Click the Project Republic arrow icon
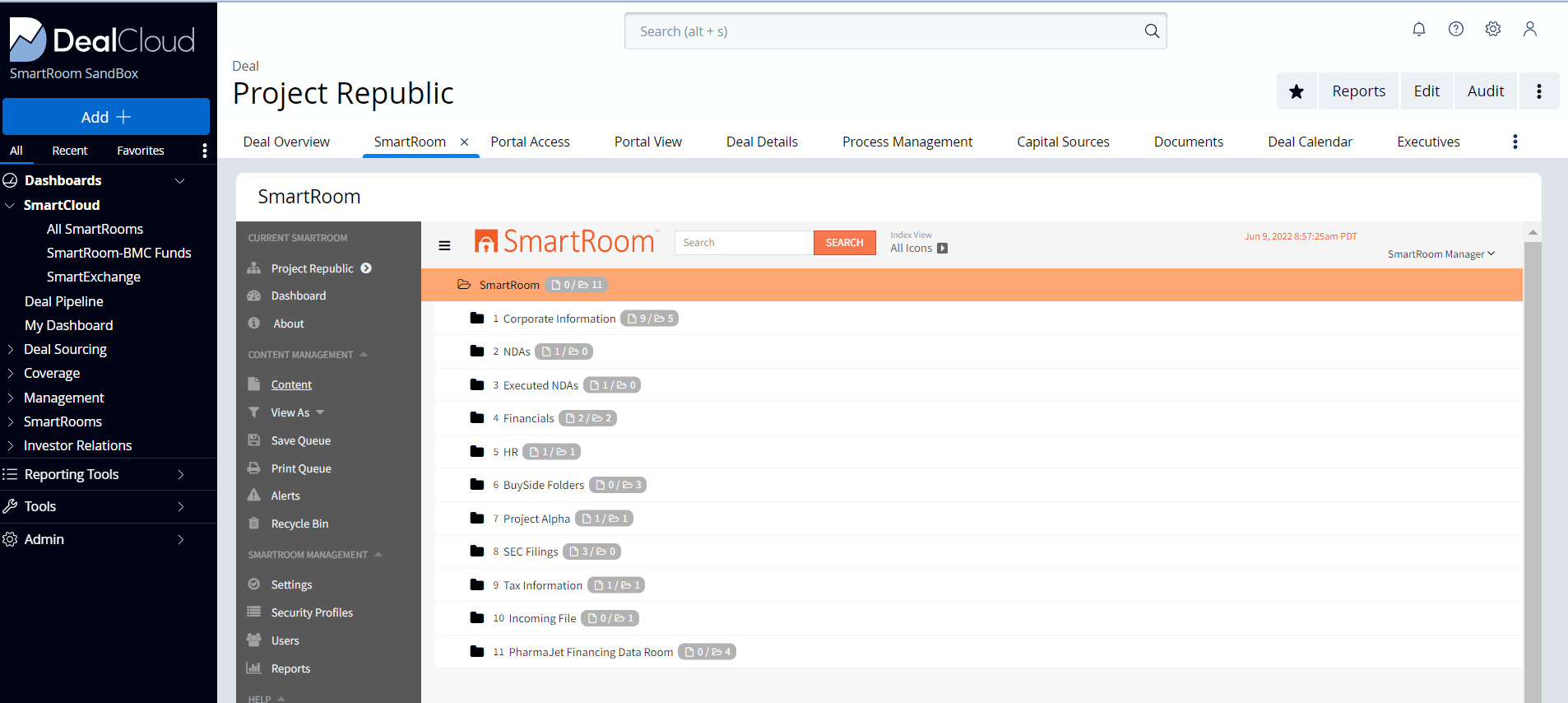 coord(366,268)
